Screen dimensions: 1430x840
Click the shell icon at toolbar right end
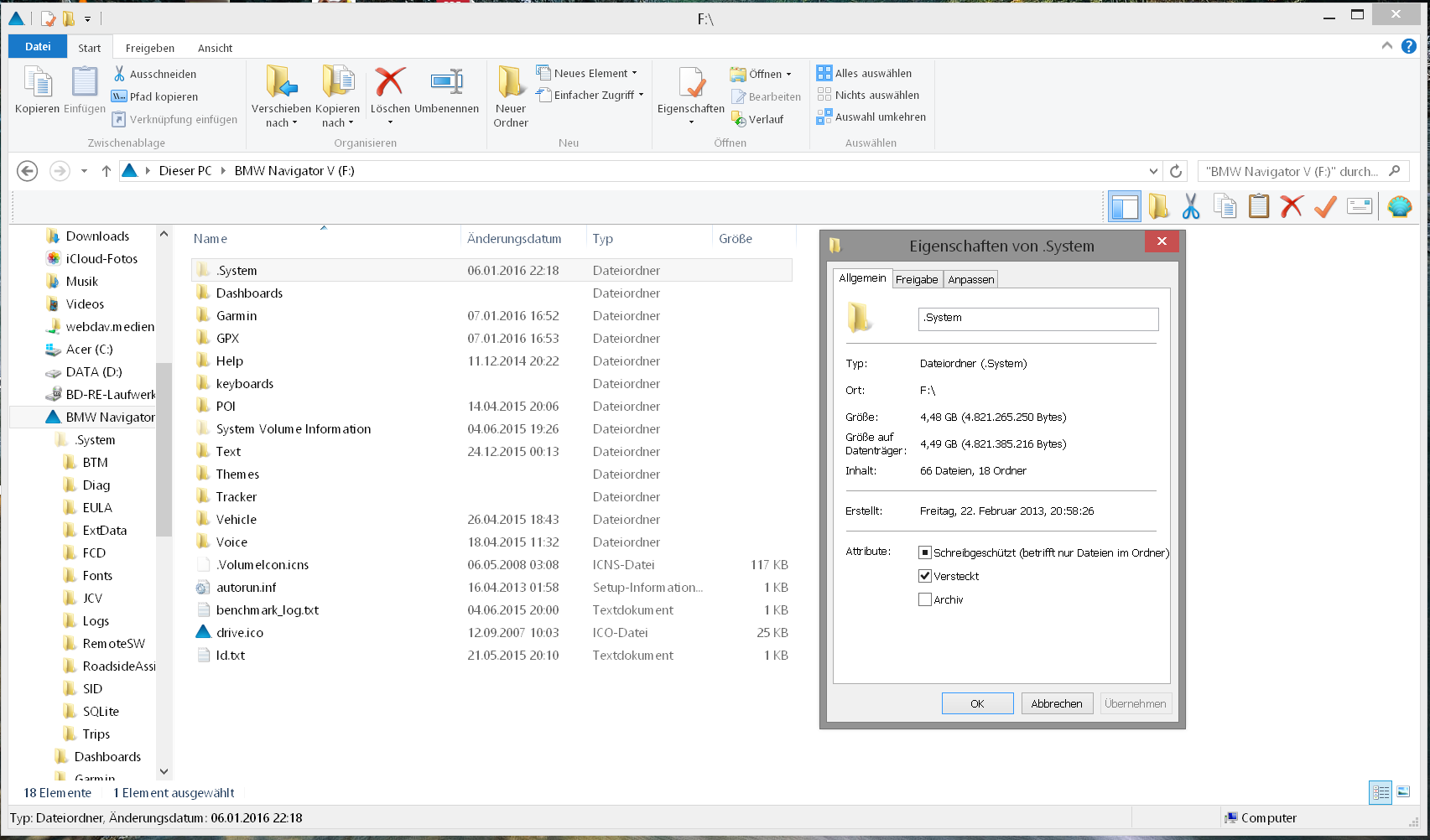point(1399,206)
